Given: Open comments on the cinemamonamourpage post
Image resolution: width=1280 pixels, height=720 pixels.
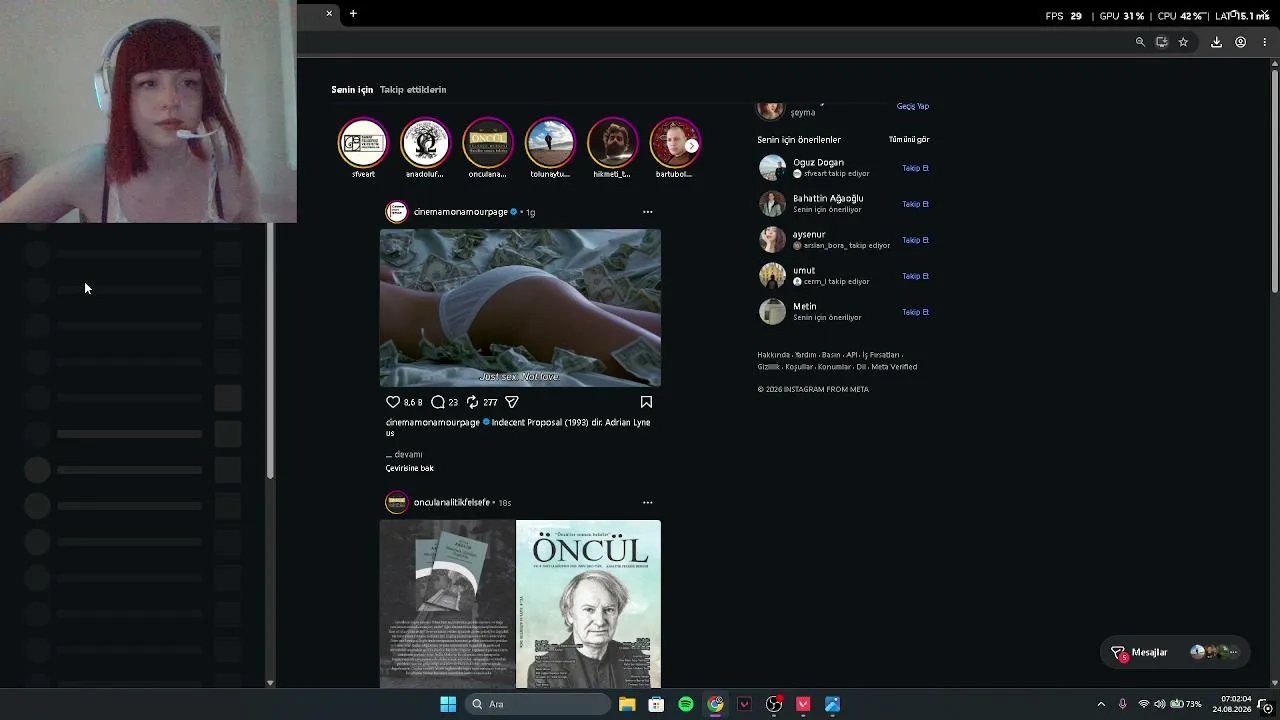Looking at the screenshot, I should 438,402.
